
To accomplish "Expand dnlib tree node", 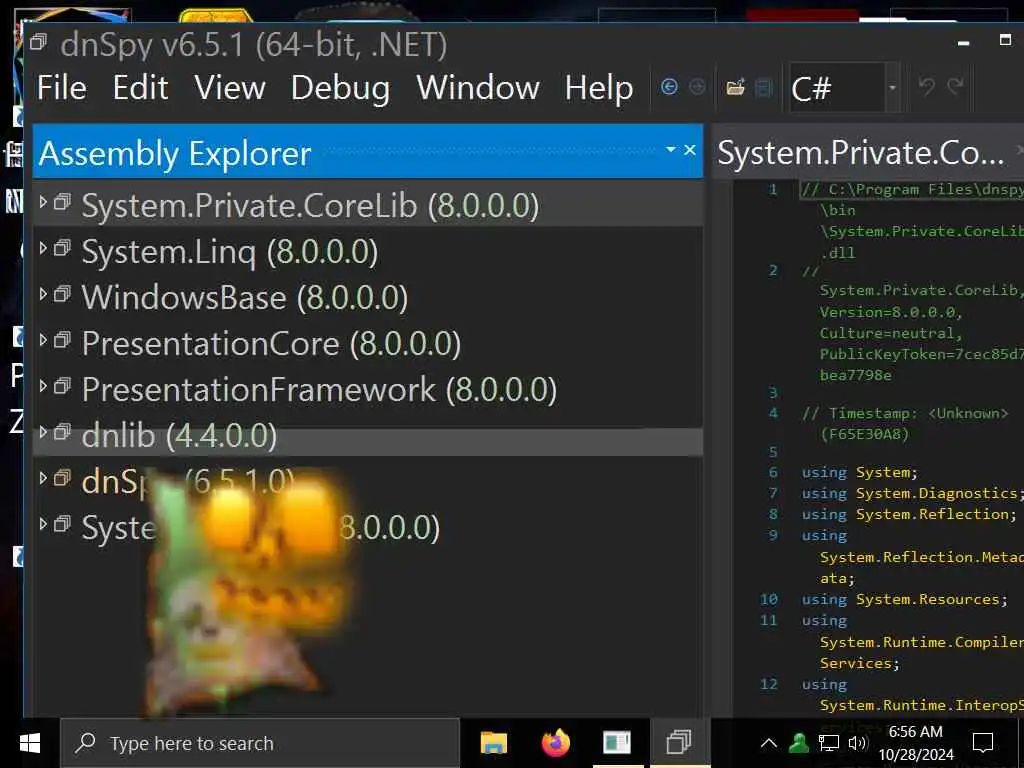I will [x=43, y=432].
